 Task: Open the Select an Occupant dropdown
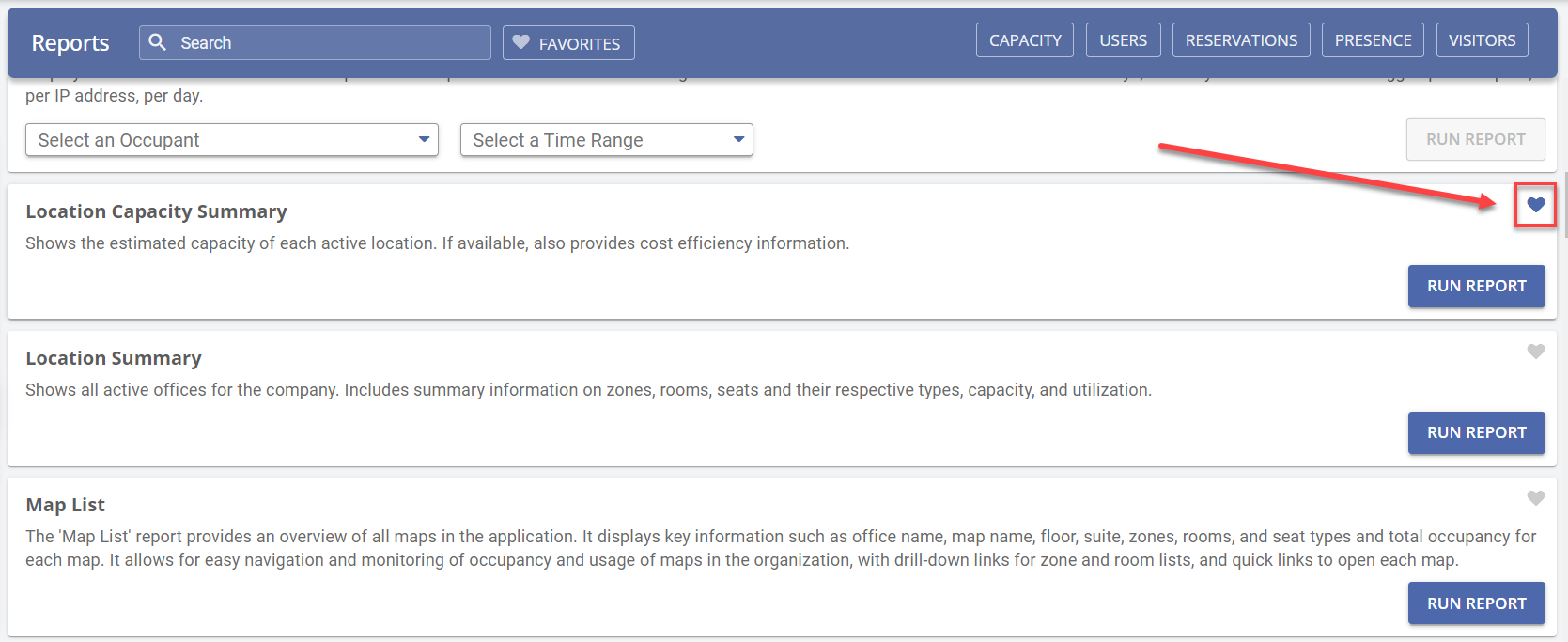(x=232, y=140)
